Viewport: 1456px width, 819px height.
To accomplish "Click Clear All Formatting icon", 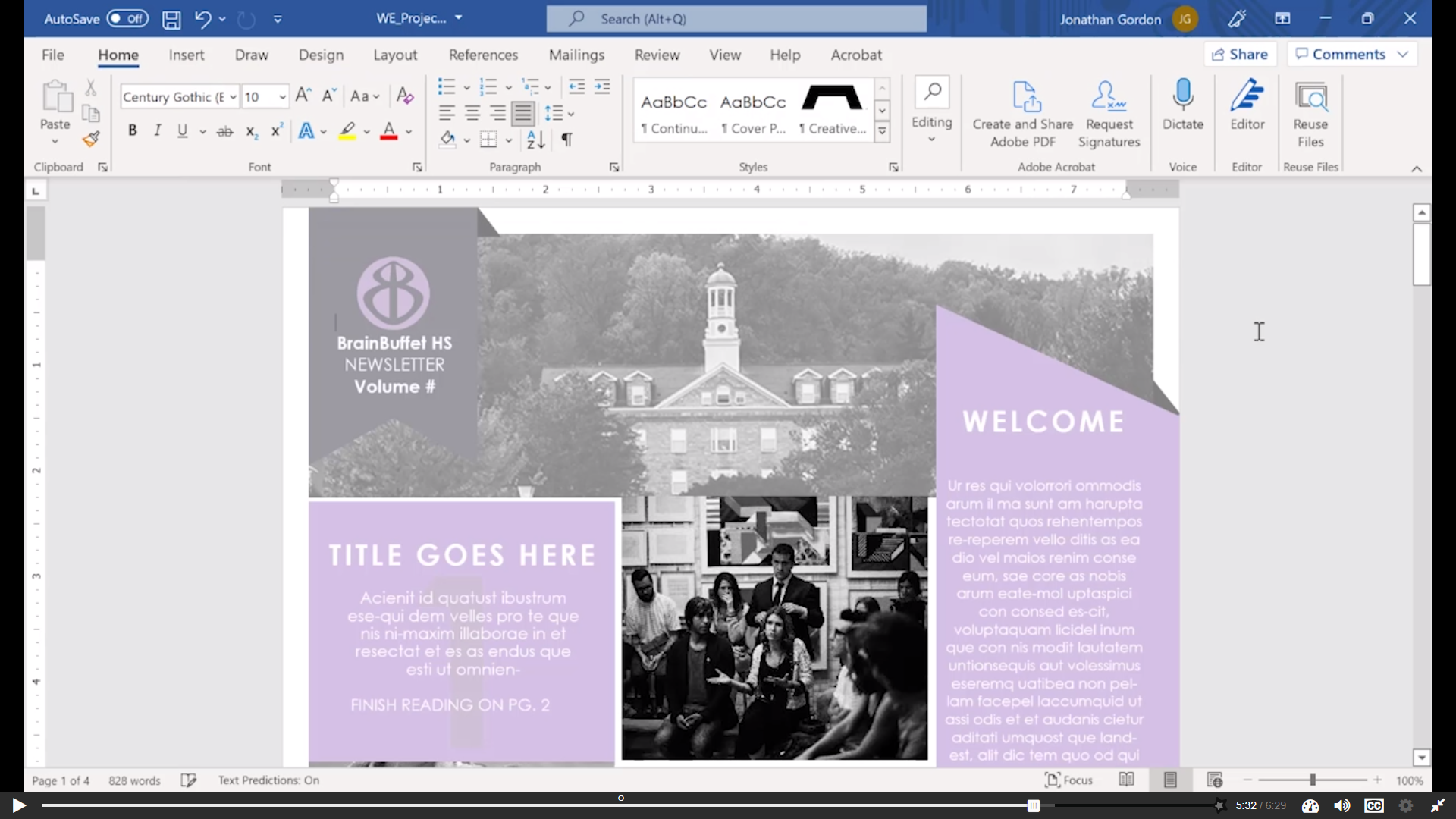I will 405,96.
